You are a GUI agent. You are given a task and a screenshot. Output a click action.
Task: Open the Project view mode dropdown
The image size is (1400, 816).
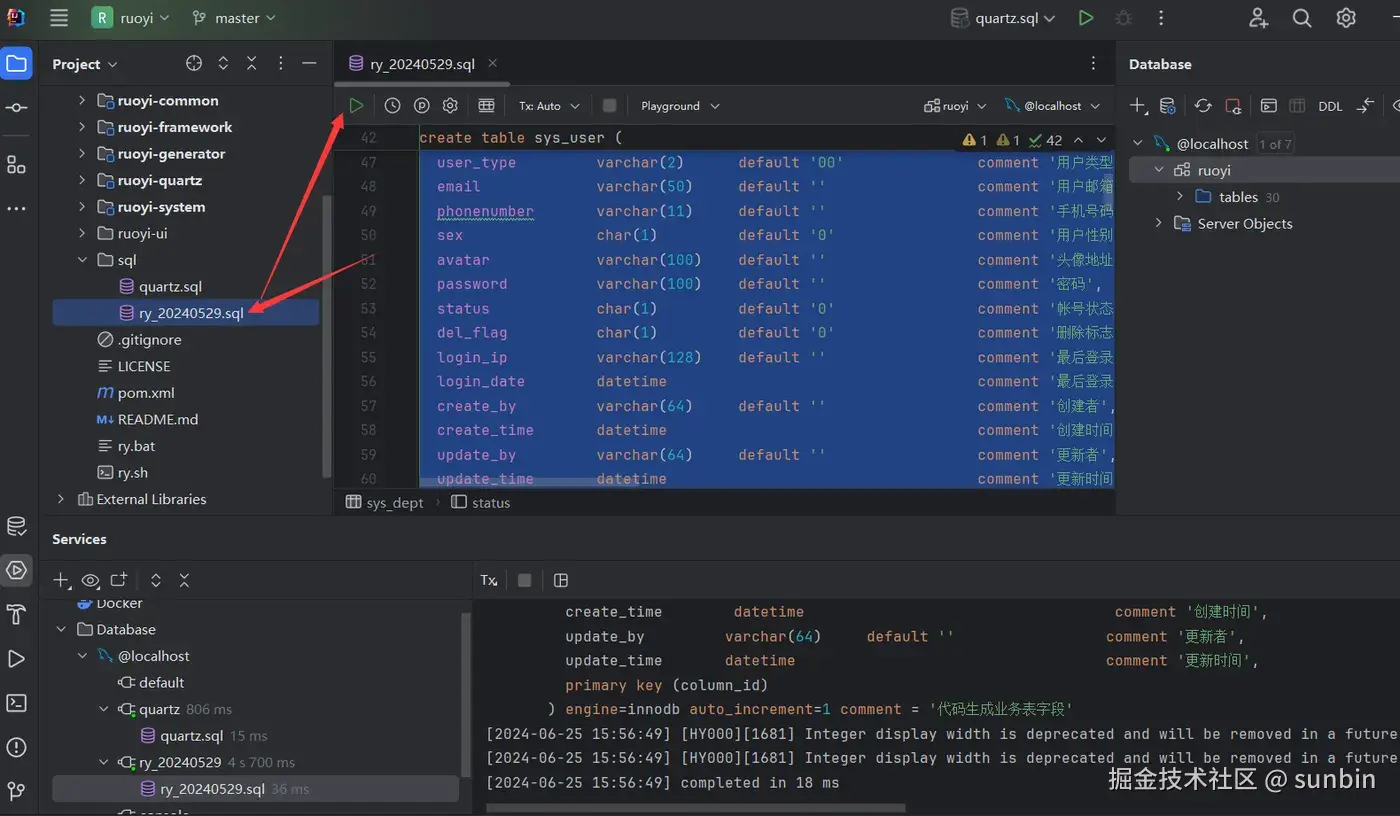coord(85,64)
